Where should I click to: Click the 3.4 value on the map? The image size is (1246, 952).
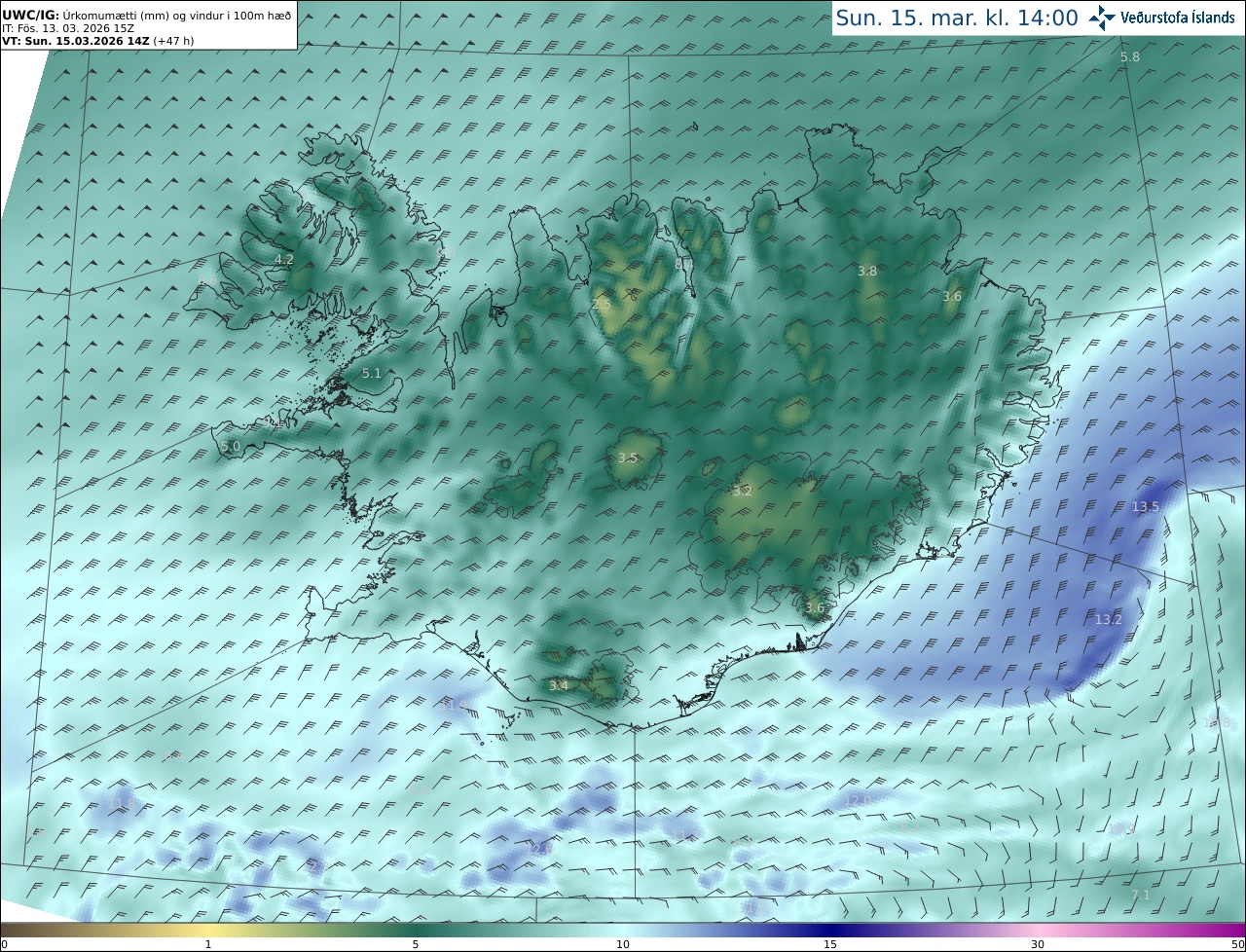point(559,685)
